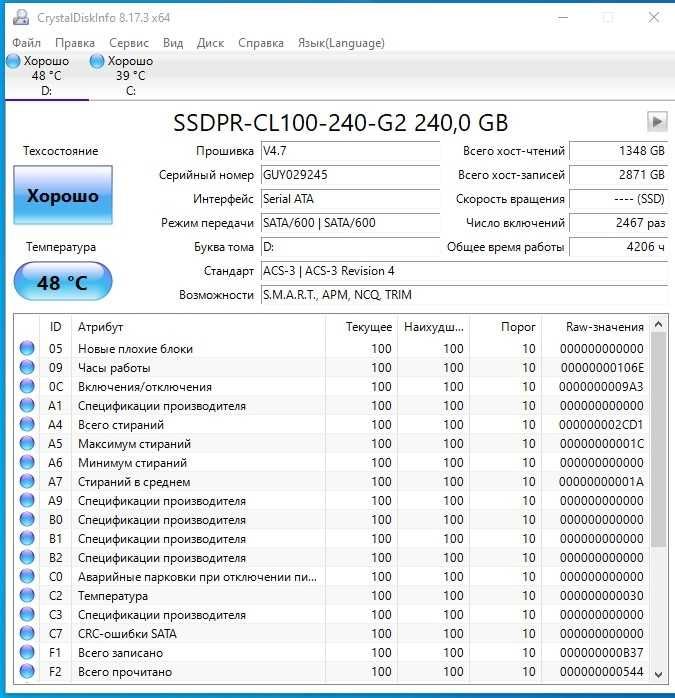Click status icon of row 0C
This screenshot has height=698, width=675.
point(27,386)
